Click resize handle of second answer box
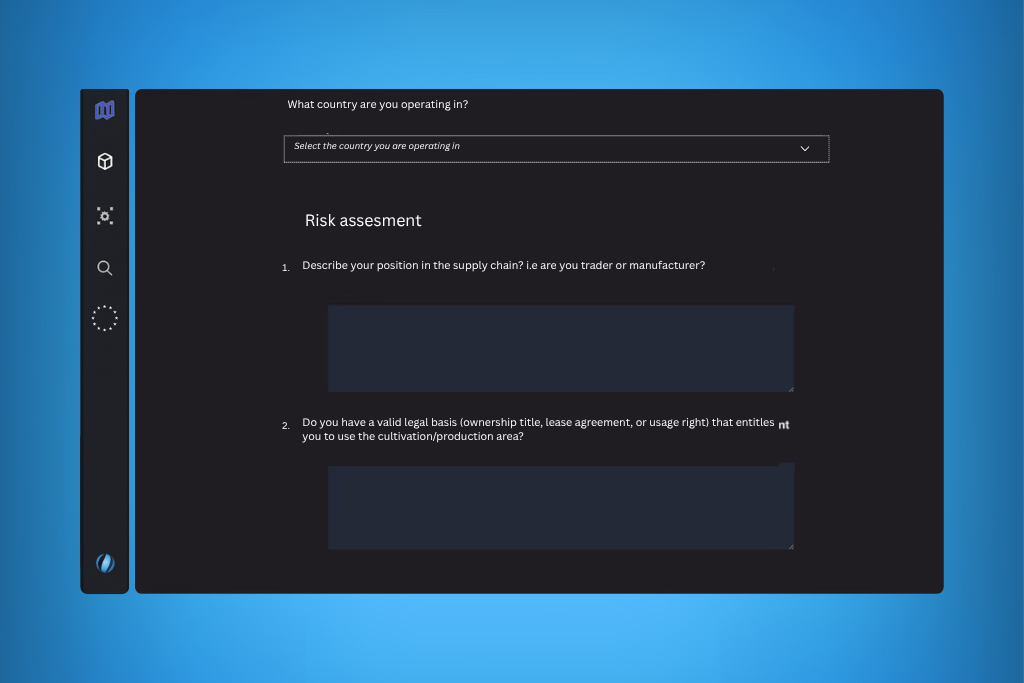The image size is (1024, 683). 790,545
